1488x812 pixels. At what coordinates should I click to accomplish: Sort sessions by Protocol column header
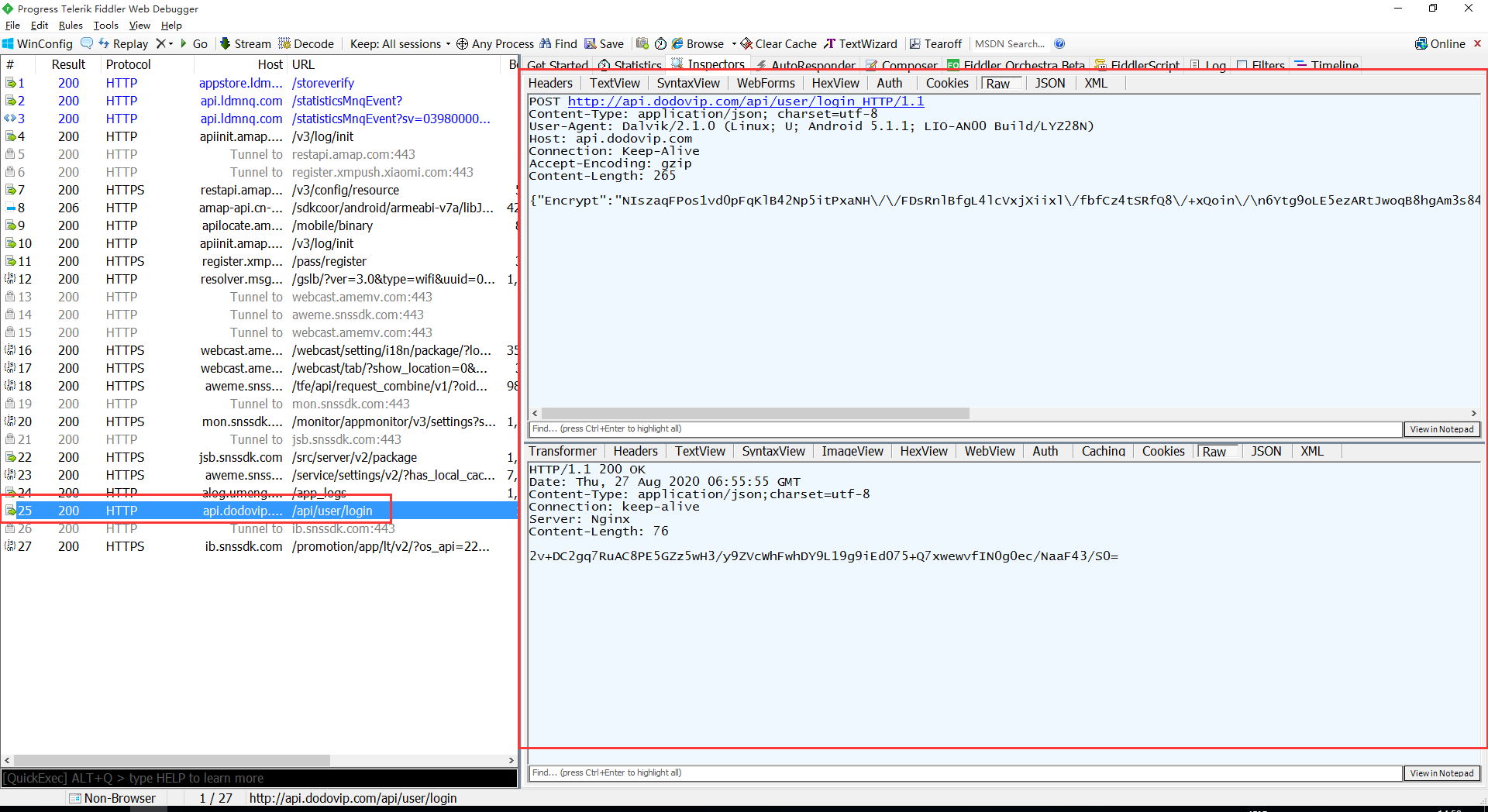tap(129, 64)
